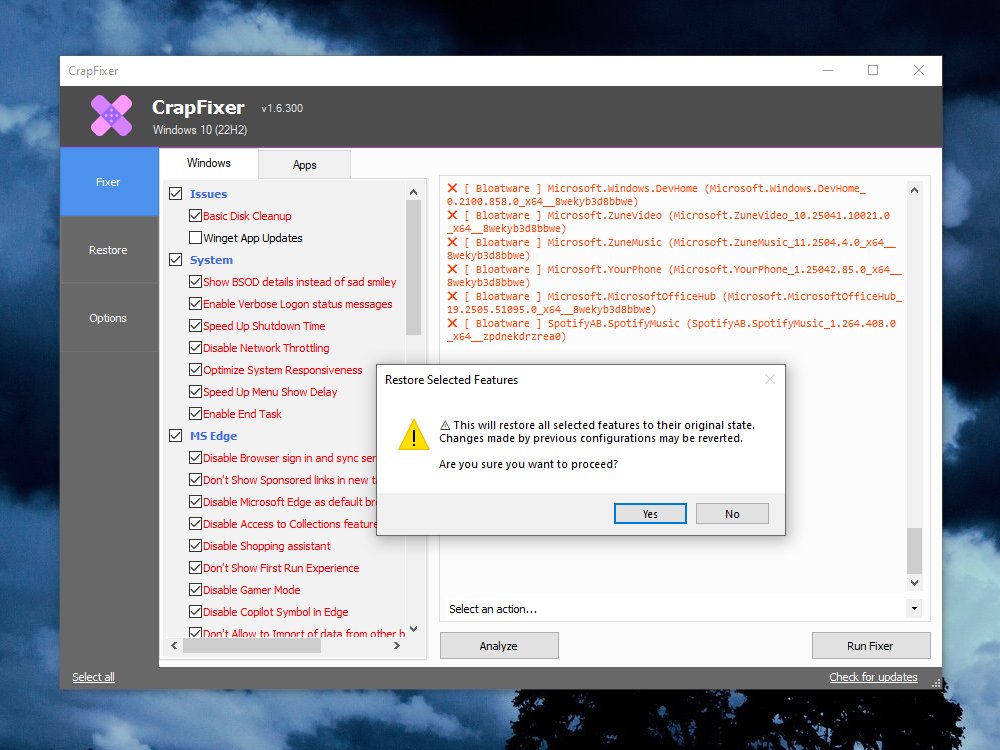Image resolution: width=1000 pixels, height=750 pixels.
Task: Click the Check for updates link
Action: click(873, 677)
